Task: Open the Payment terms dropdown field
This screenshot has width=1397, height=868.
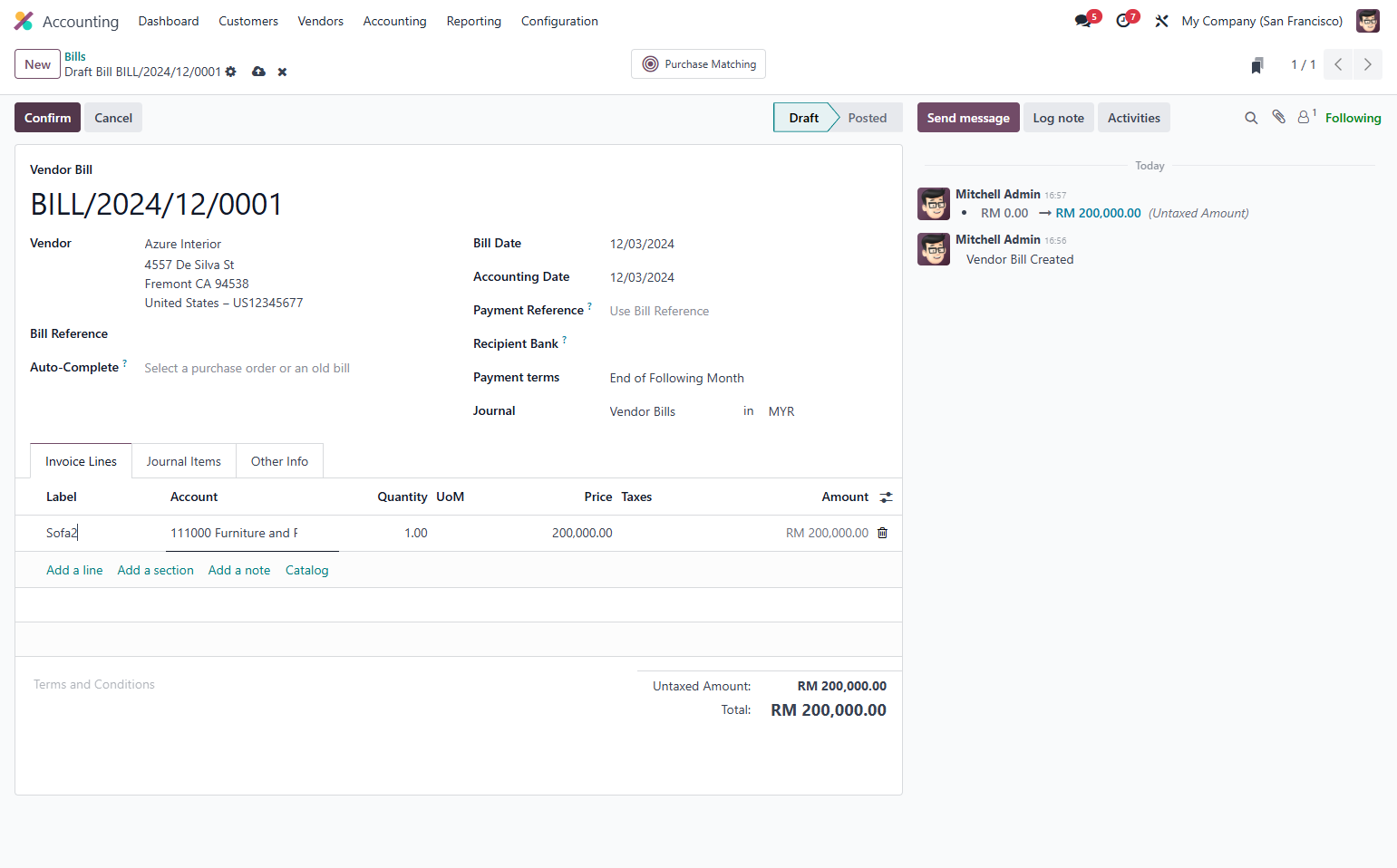Action: 747,378
